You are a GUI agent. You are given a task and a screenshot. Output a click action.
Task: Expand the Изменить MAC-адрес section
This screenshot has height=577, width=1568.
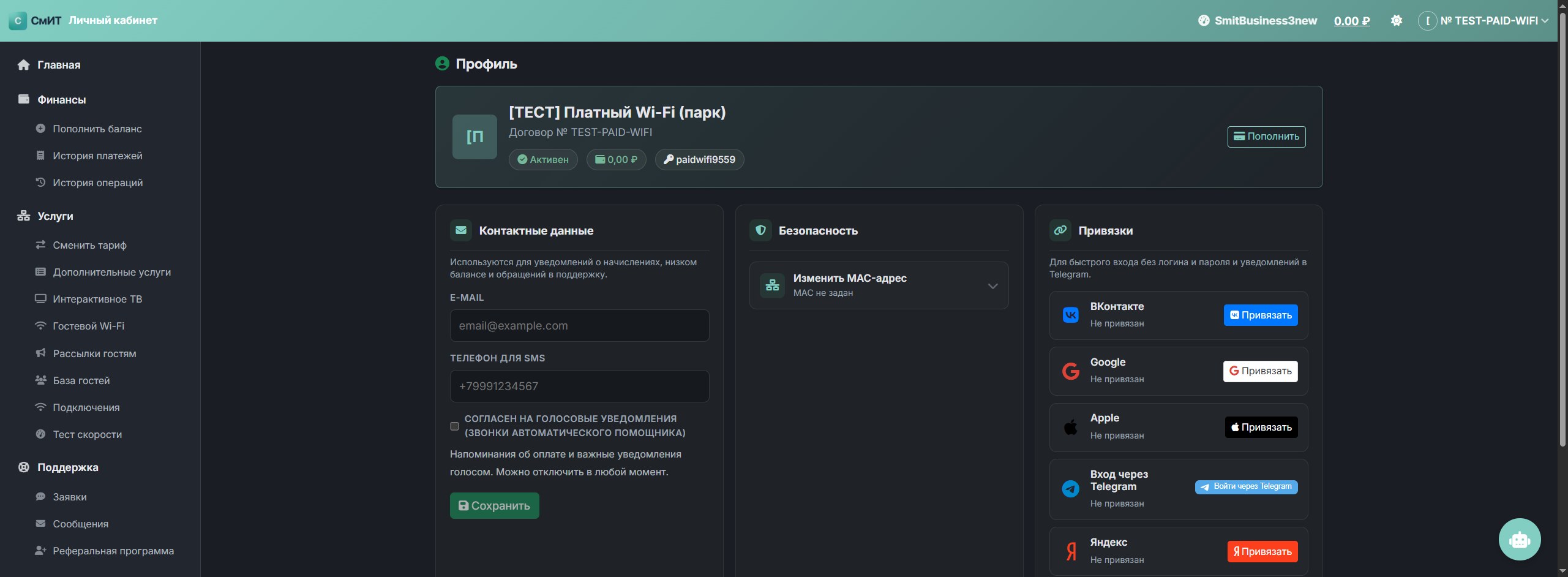tap(879, 285)
